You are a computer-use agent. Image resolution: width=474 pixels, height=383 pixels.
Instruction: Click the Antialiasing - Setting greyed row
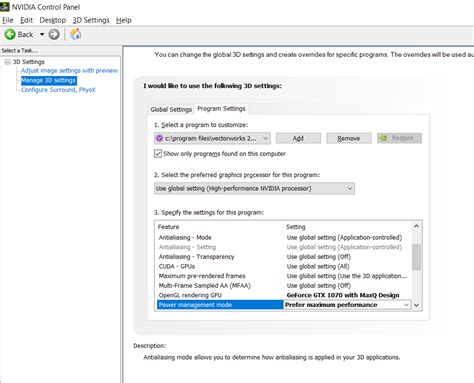(283, 247)
